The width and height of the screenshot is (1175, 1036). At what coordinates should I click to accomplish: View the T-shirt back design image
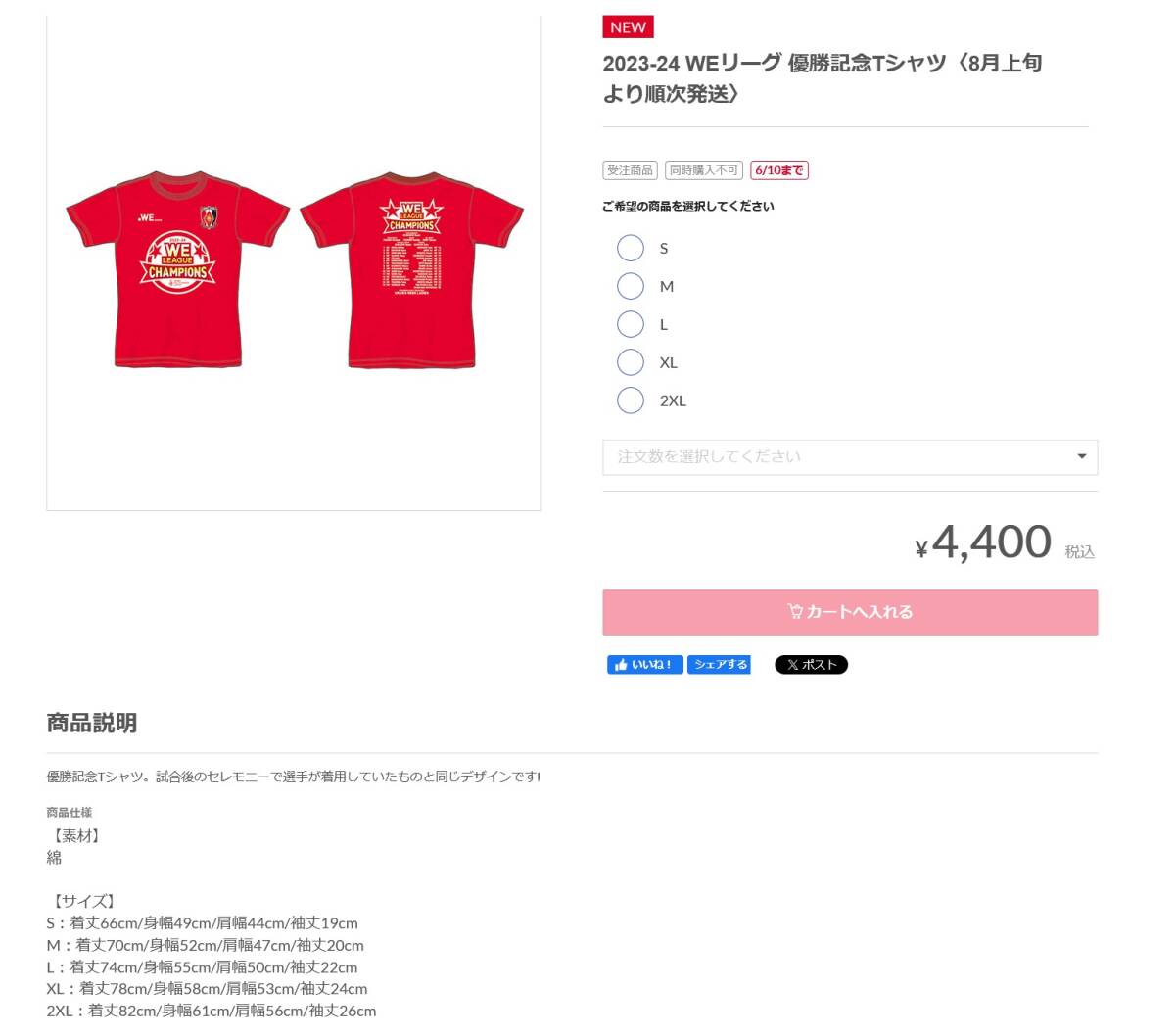point(411,269)
